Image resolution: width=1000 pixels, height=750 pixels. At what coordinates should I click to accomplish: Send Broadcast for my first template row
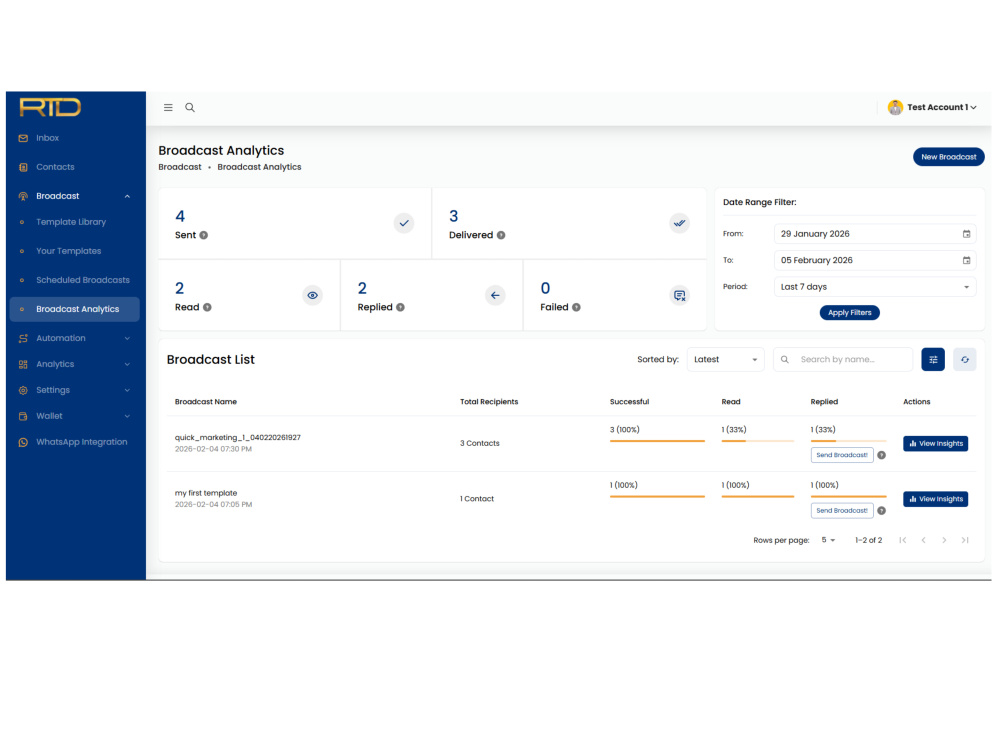point(842,511)
